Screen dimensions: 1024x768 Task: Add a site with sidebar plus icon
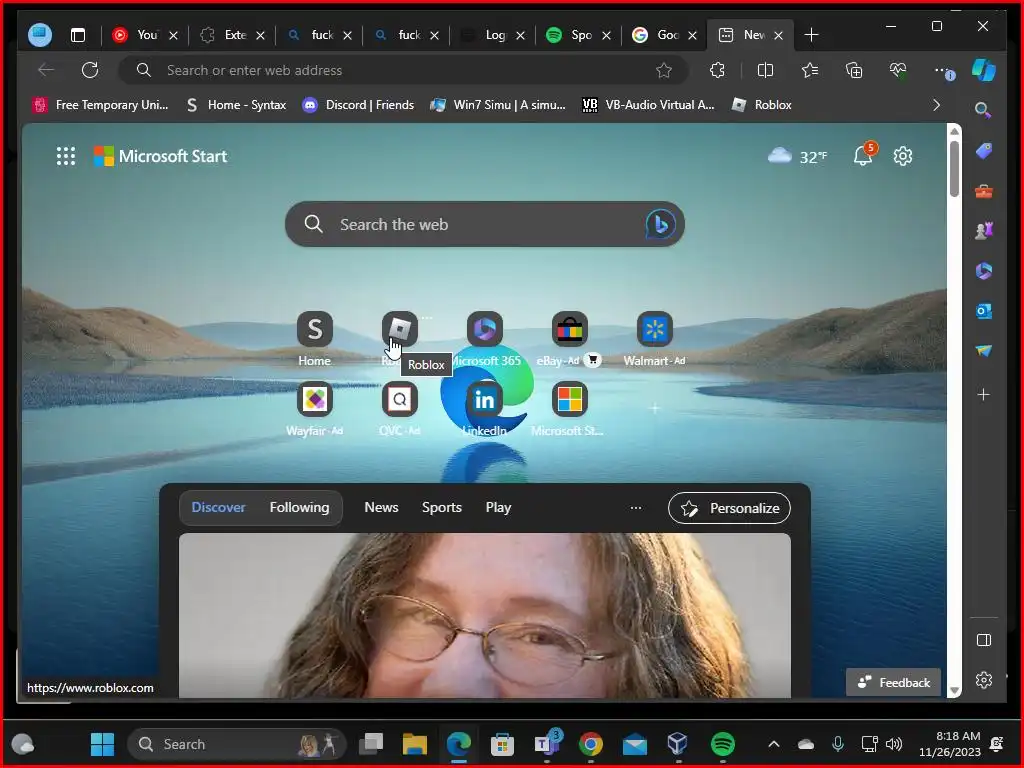coord(984,394)
